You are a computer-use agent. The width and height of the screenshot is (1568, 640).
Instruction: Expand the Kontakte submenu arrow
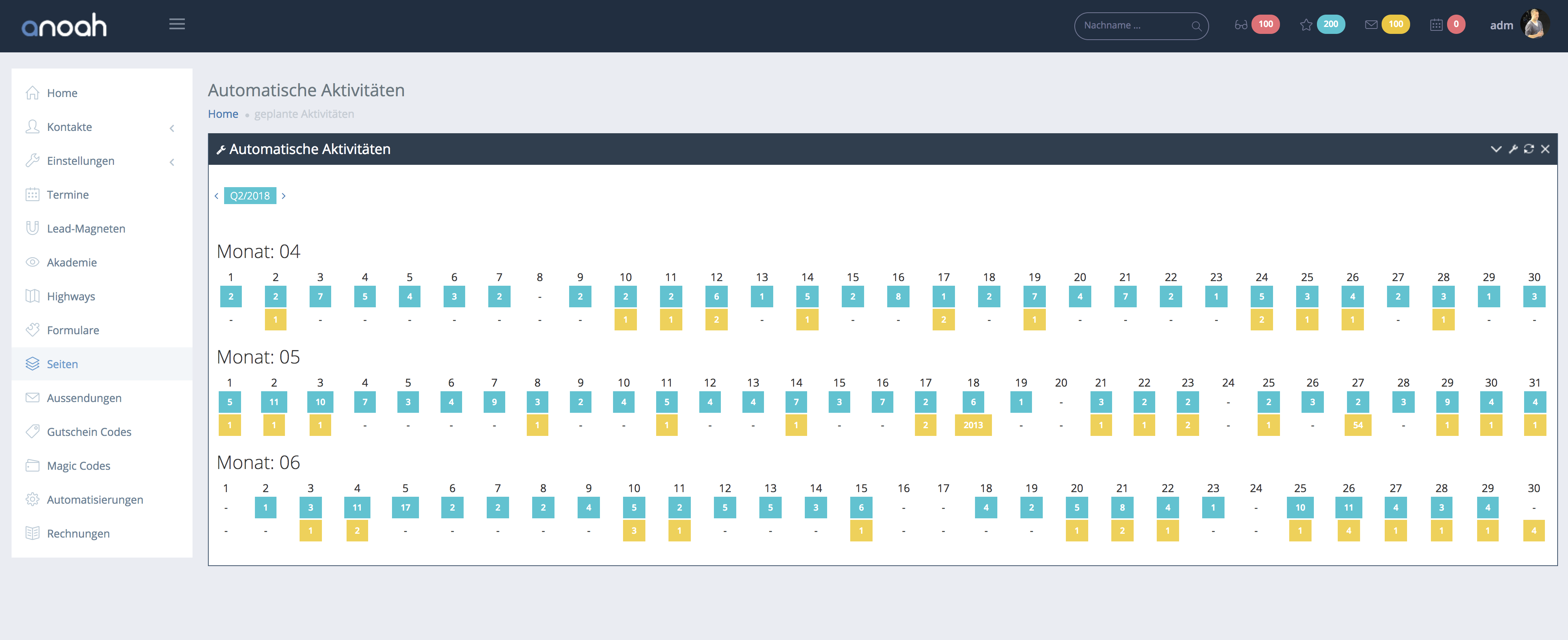click(x=172, y=128)
